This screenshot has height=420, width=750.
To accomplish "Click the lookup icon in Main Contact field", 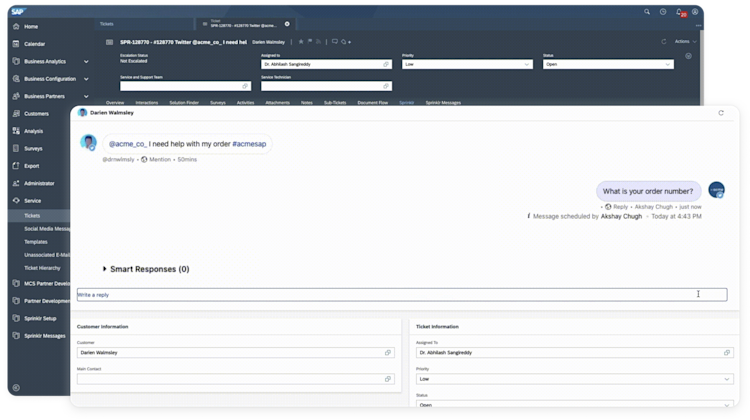I will tap(388, 379).
